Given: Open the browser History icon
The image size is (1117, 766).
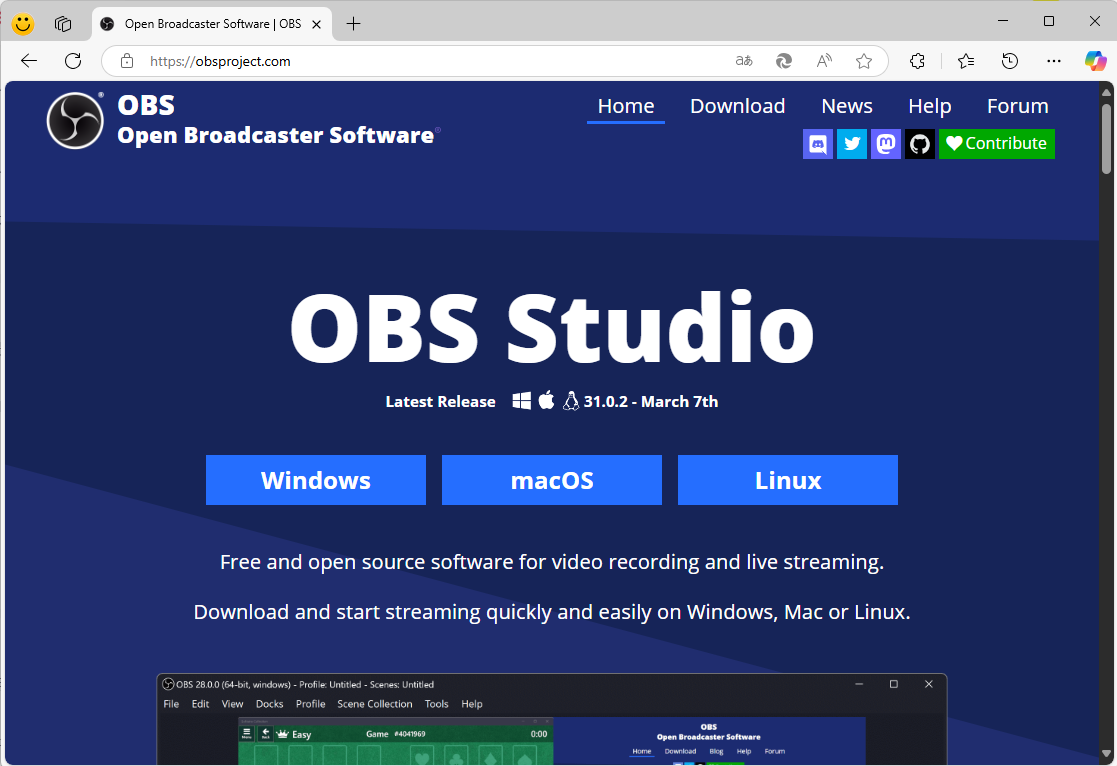Looking at the screenshot, I should [x=1010, y=61].
